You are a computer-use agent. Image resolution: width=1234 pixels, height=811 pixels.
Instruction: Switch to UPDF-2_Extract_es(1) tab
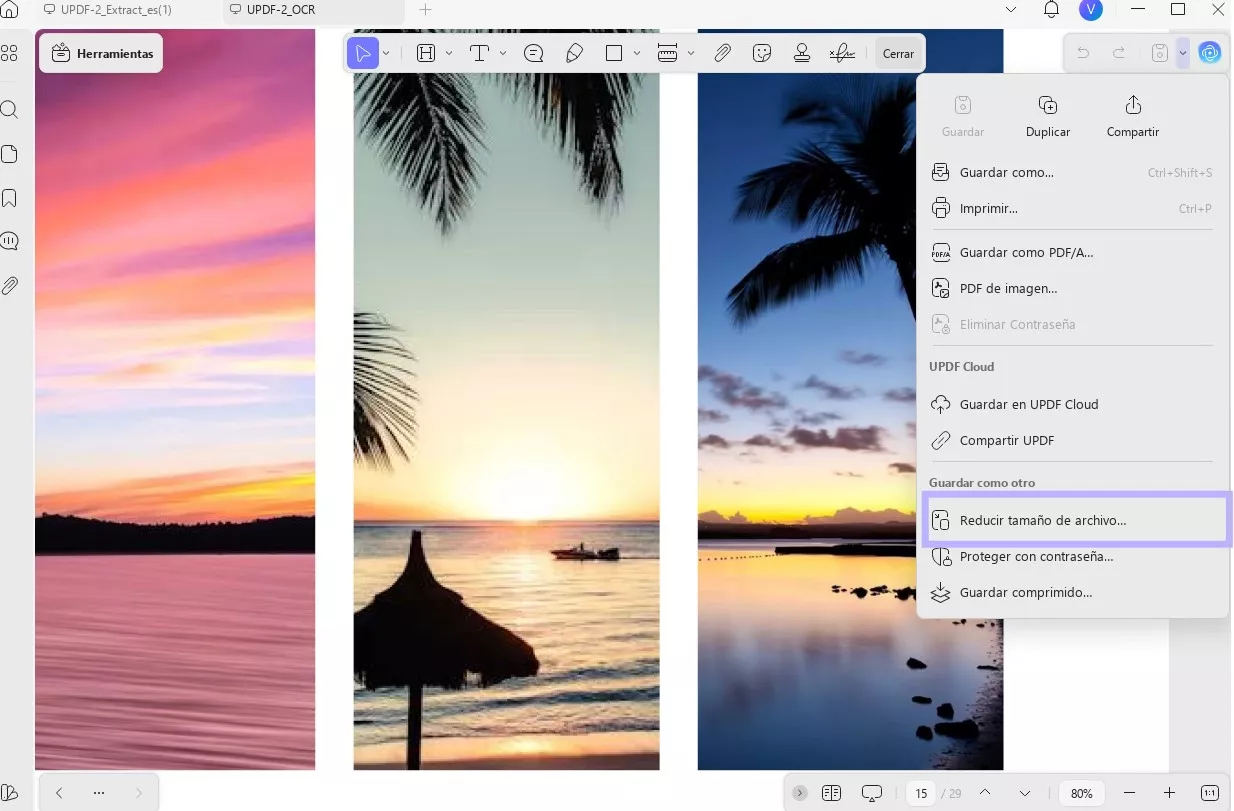115,10
